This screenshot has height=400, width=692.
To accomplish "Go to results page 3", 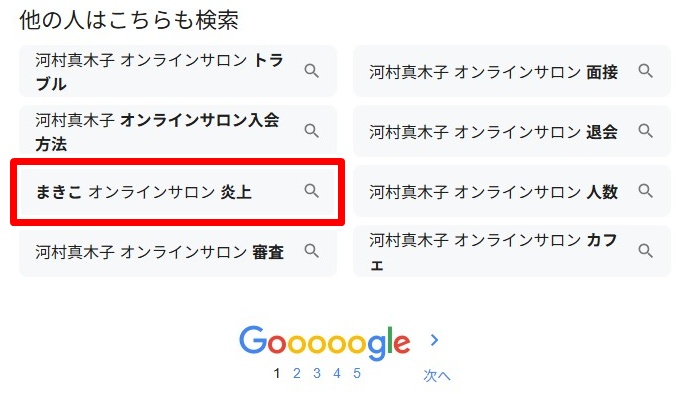I will 316,373.
